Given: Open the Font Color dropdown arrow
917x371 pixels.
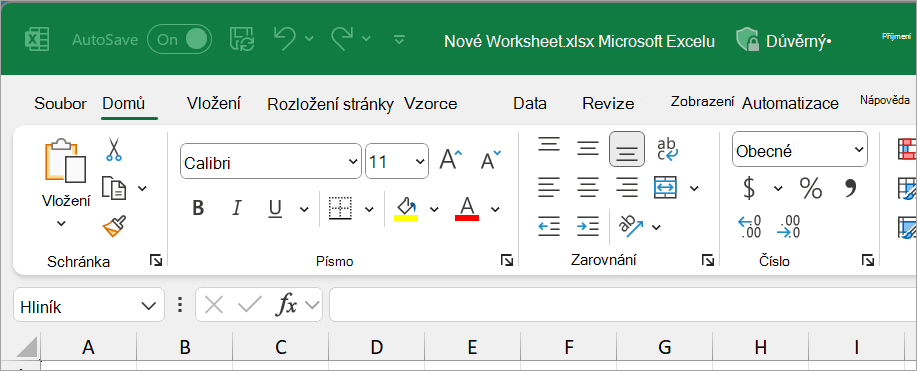Looking at the screenshot, I should pyautogui.click(x=495, y=209).
